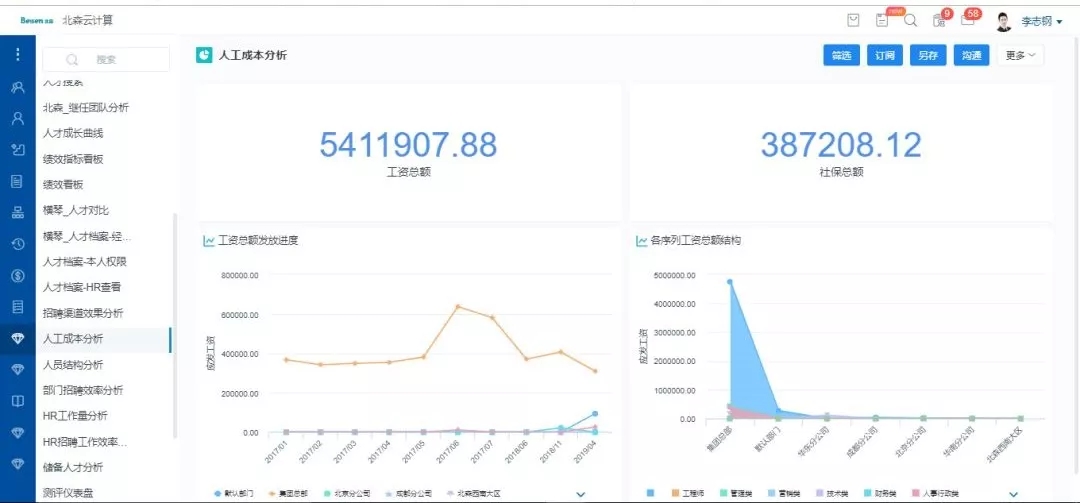This screenshot has width=1080, height=503.
Task: Open 招聘渠道效果分析 in the list
Action: click(x=83, y=313)
